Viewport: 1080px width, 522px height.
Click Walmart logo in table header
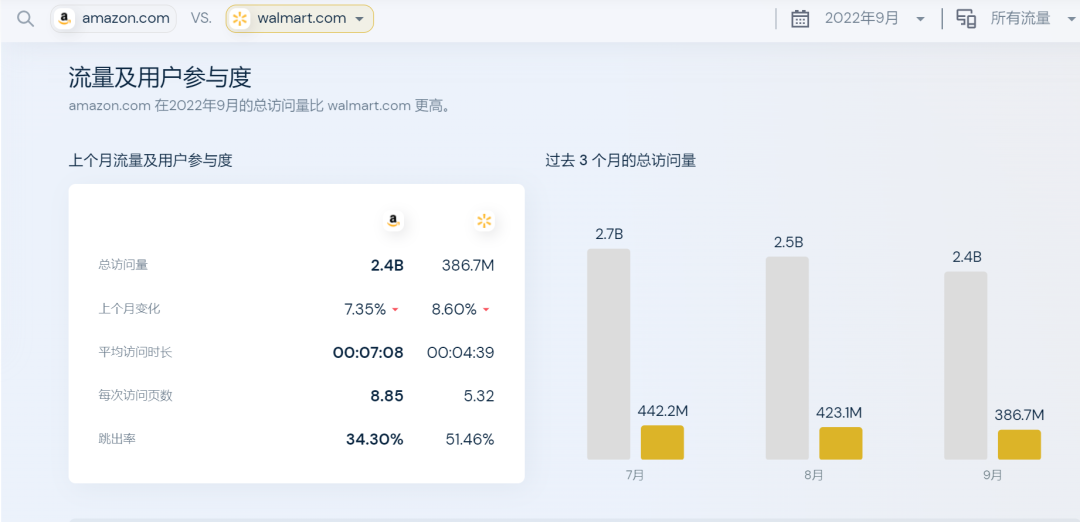(x=484, y=221)
